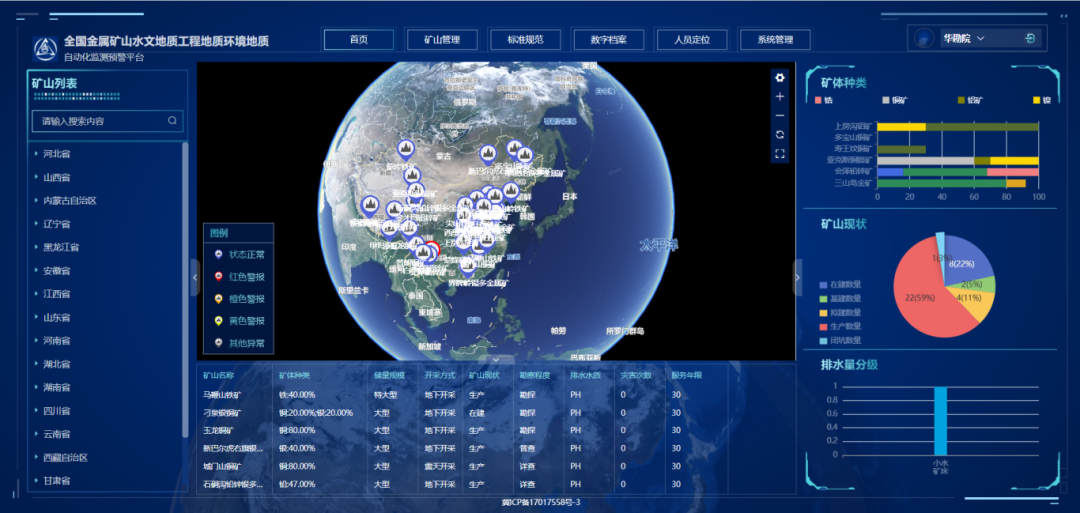Select 西藏自治区 in the mine list
This screenshot has height=513, width=1080.
pos(65,457)
